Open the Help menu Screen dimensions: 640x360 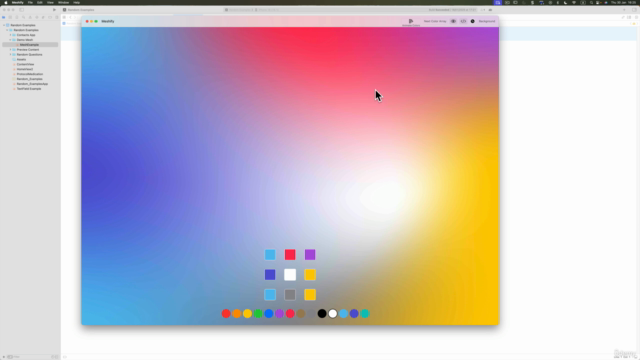tap(76, 2)
